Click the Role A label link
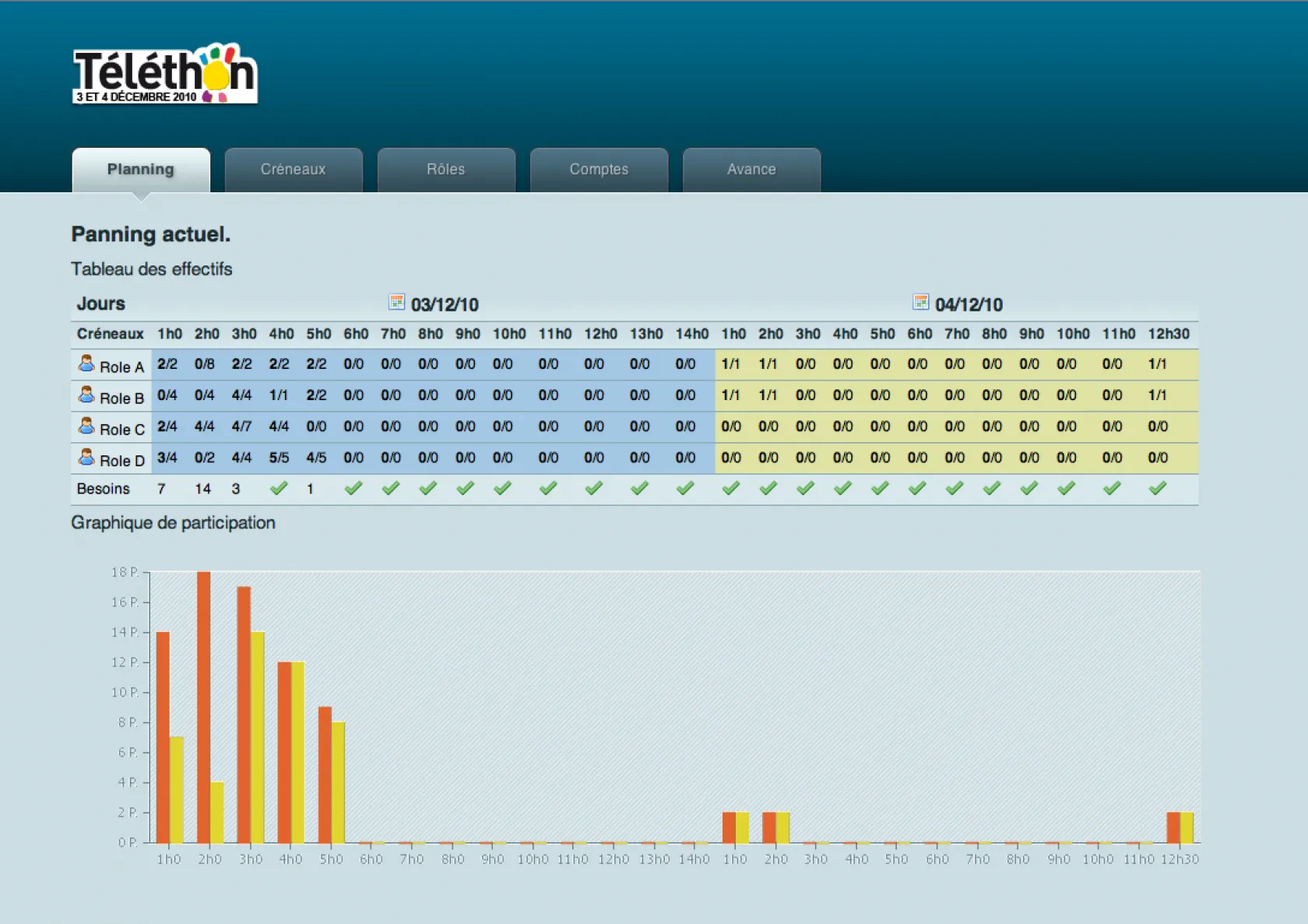This screenshot has width=1308, height=924. (121, 367)
